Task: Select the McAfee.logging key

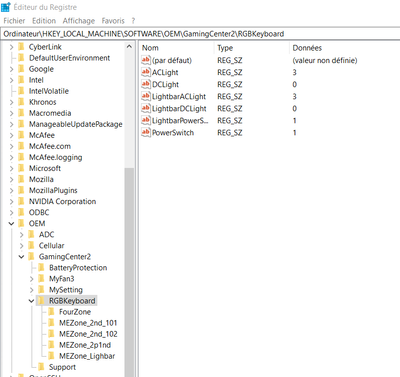Action: click(55, 157)
